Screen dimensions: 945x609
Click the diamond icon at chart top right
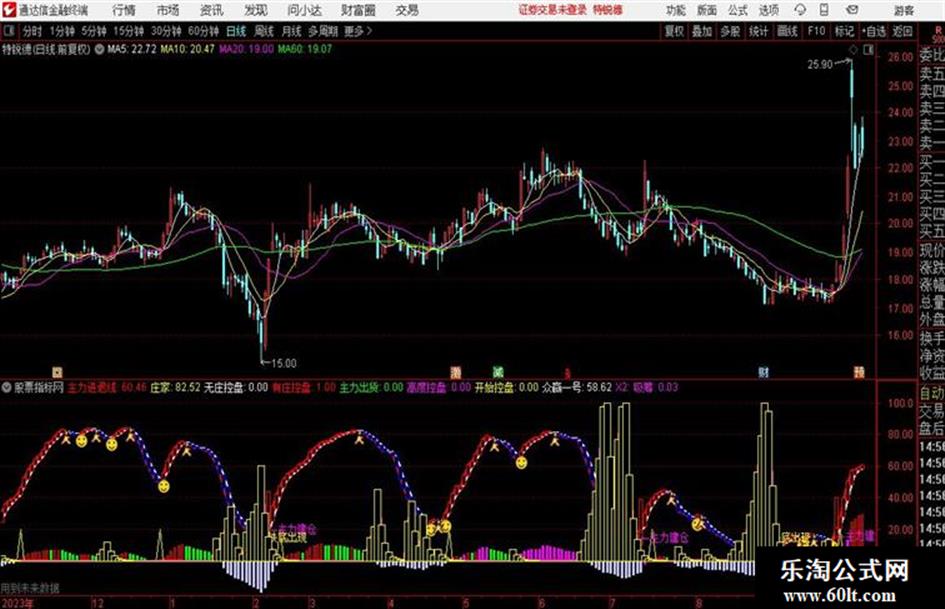(853, 51)
